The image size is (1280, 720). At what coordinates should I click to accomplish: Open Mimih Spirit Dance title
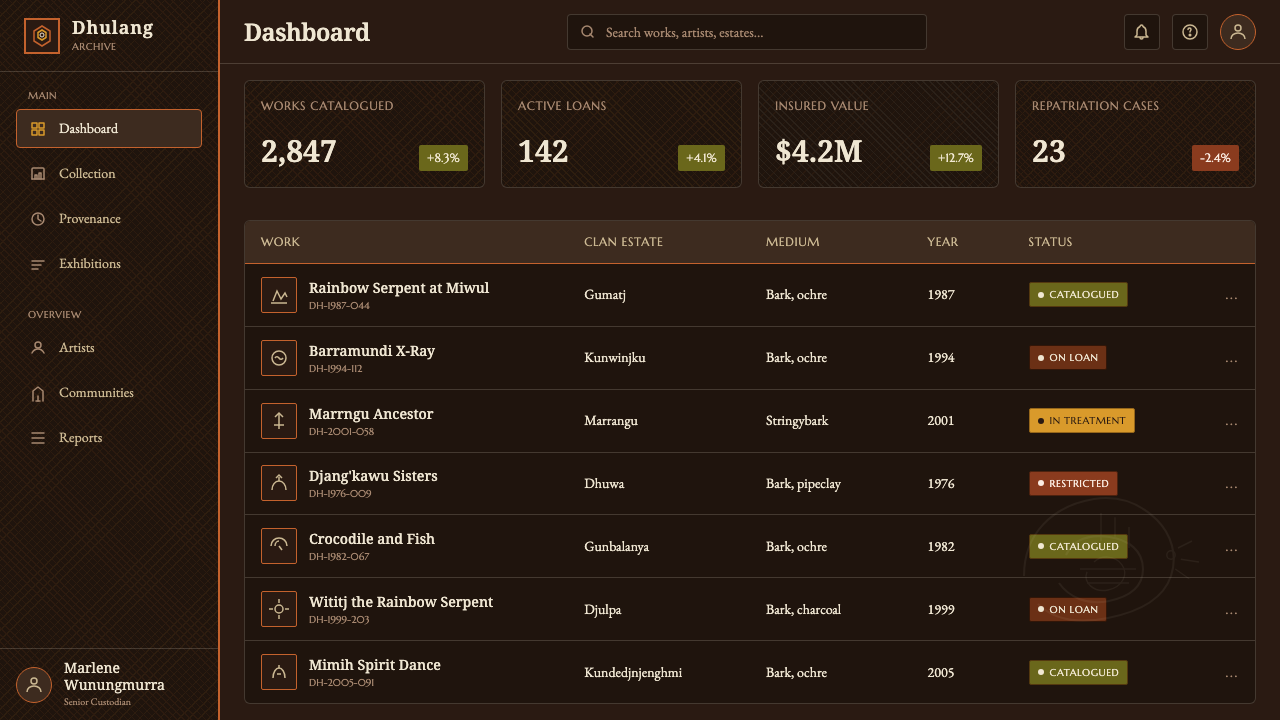click(x=375, y=665)
